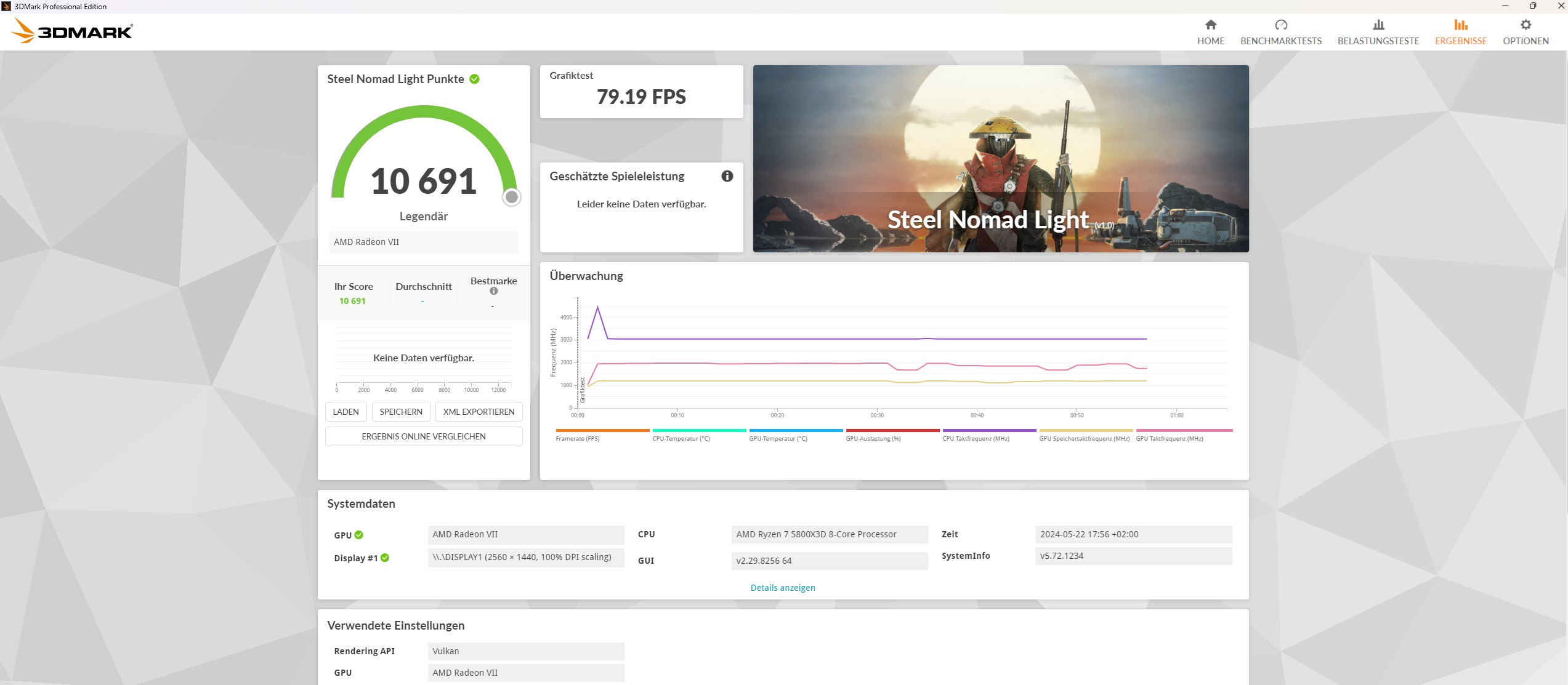Click XML EXPORTIEREN button
Screen dimensions: 1568x685
click(x=479, y=412)
